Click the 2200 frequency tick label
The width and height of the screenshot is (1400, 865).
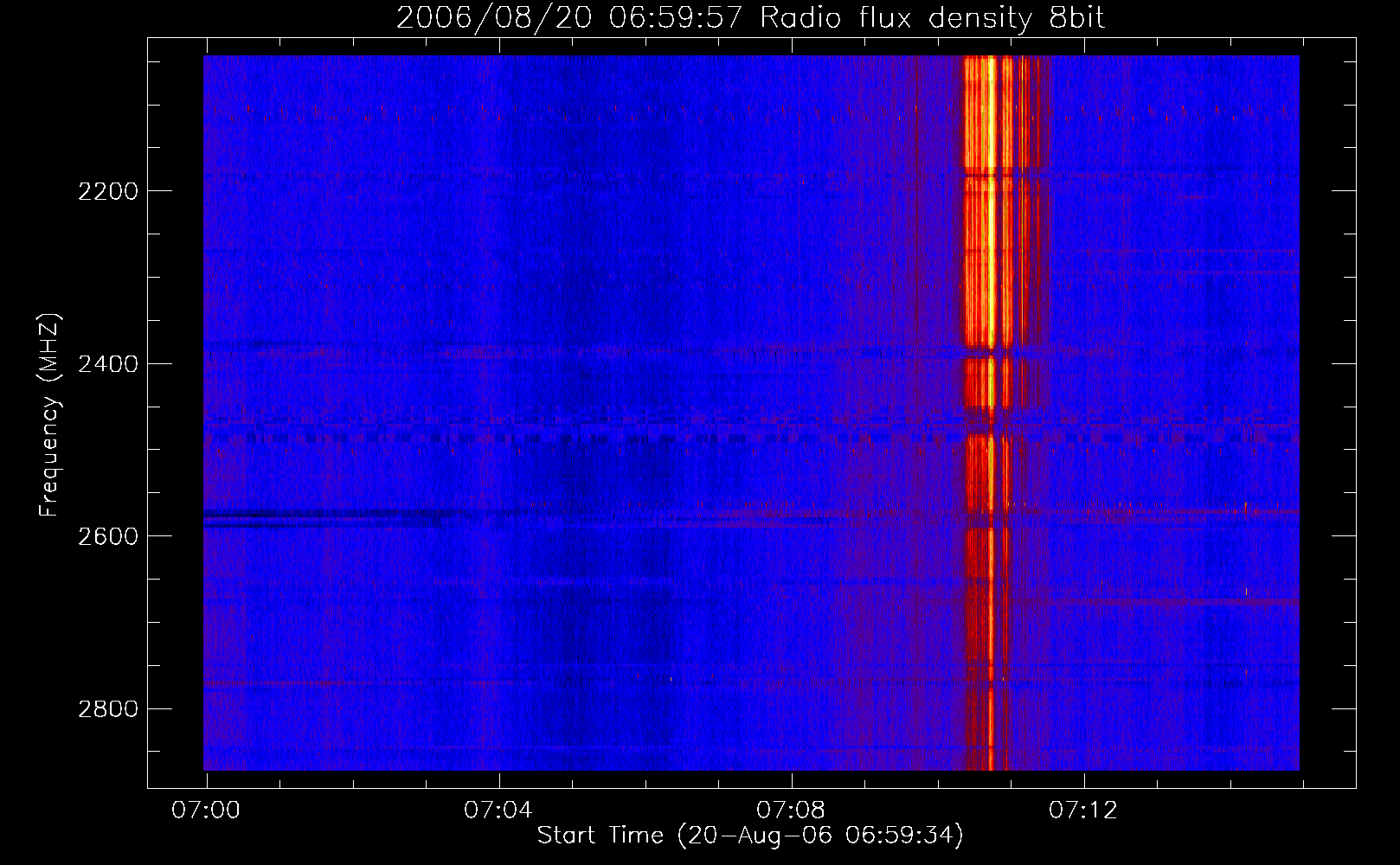[x=107, y=191]
